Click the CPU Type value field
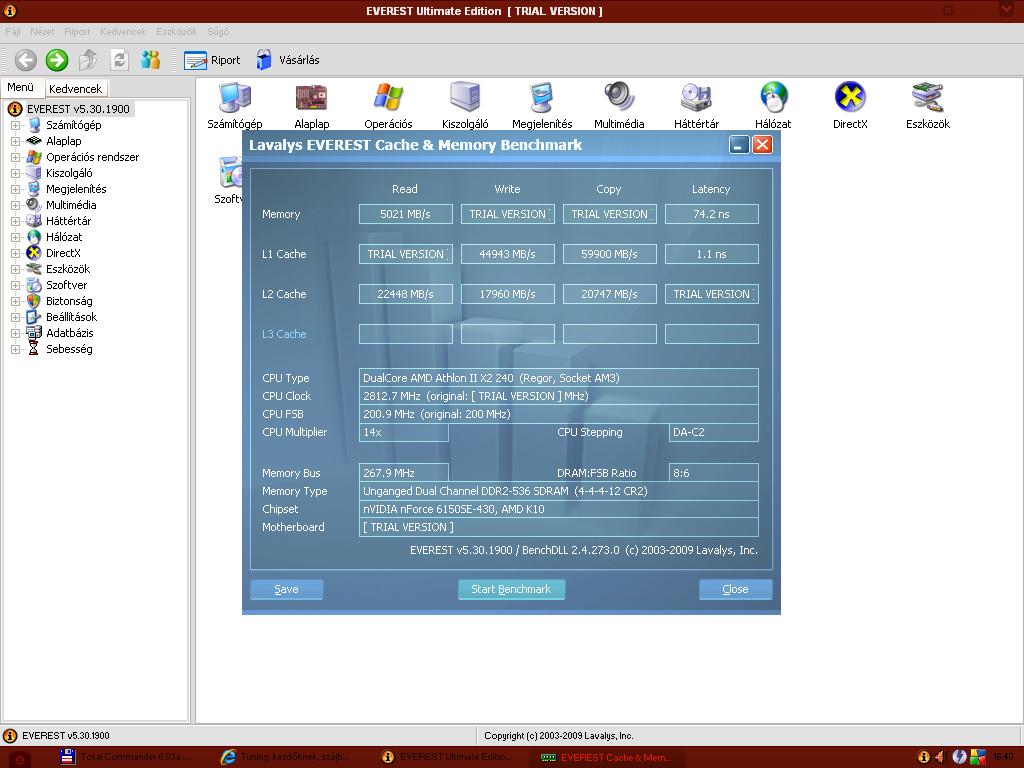Image resolution: width=1024 pixels, height=768 pixels. pos(558,377)
